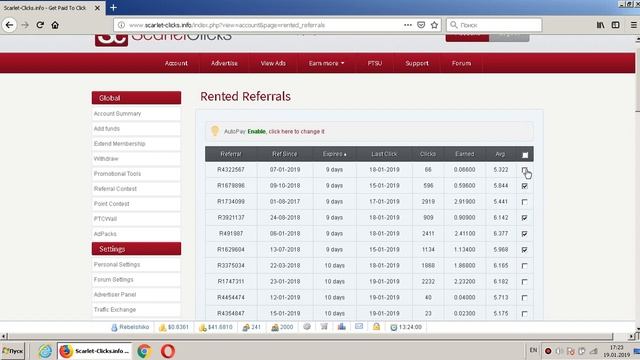Viewport: 640px width, 360px height.
Task: Reload the Scarlet-Clicks page
Action: tap(40, 25)
